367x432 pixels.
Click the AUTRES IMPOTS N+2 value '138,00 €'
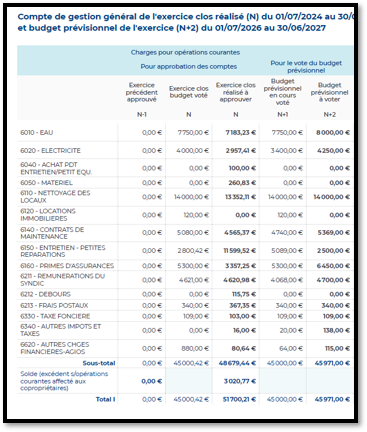click(336, 330)
